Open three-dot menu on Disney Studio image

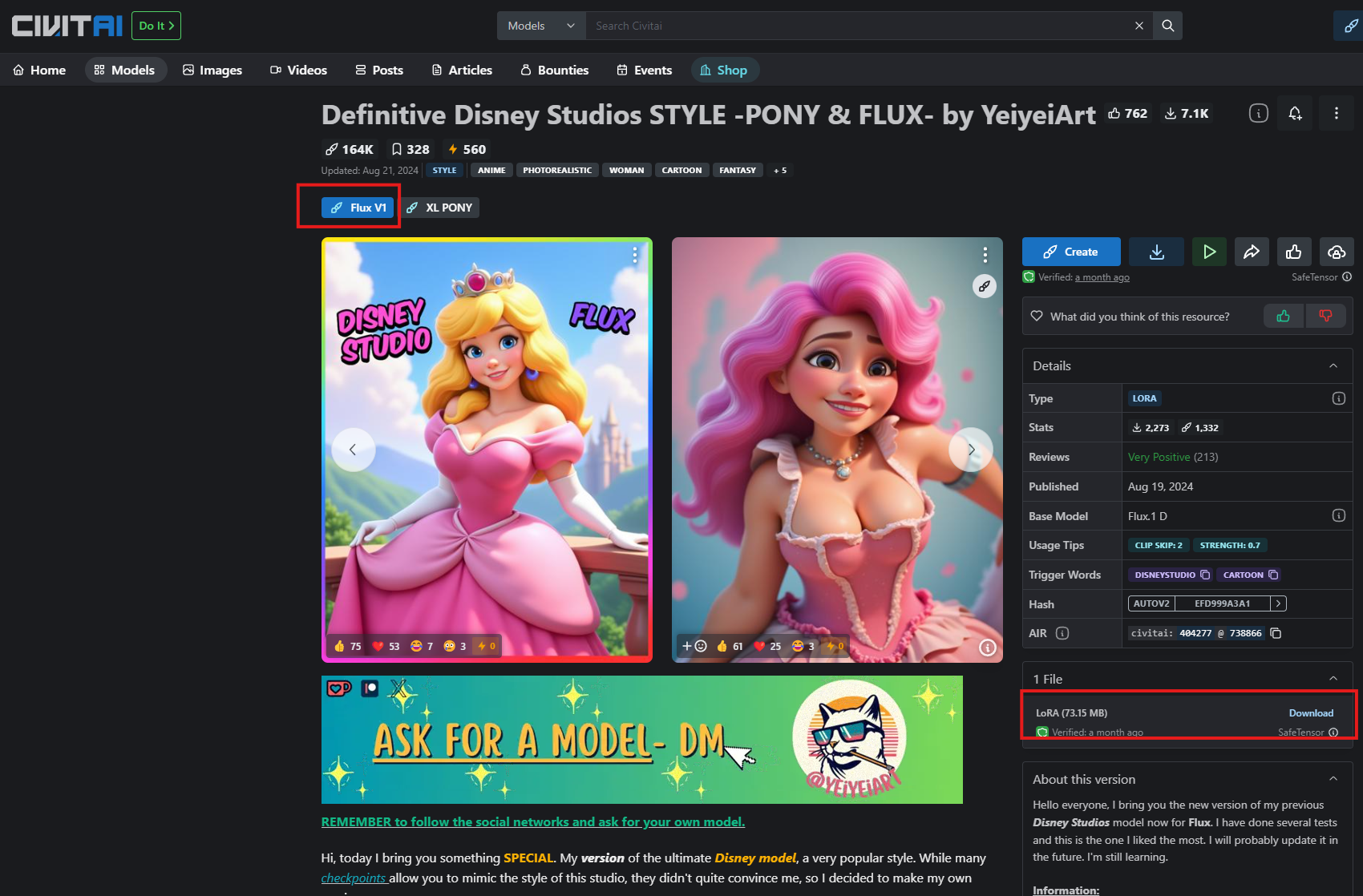(x=635, y=255)
